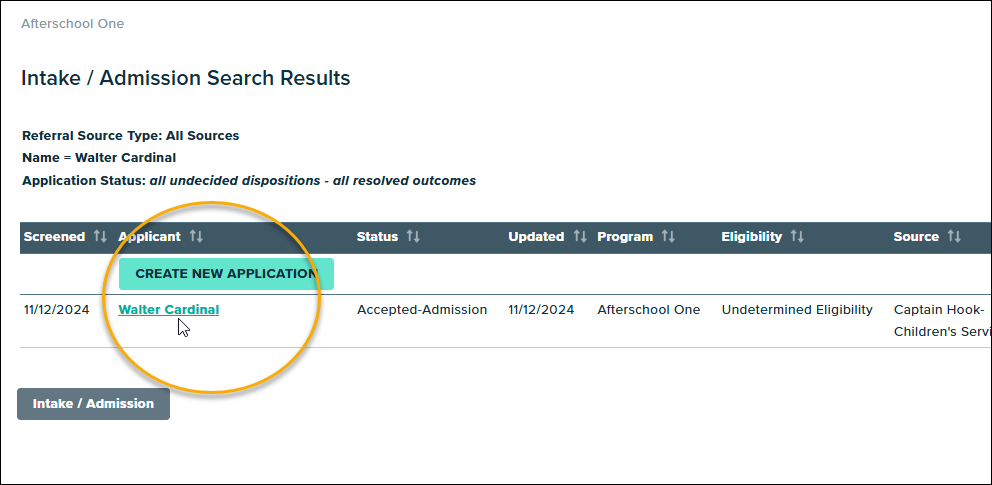Sort results by the Screened column icon
Screen dimensions: 992x485
tap(100, 237)
